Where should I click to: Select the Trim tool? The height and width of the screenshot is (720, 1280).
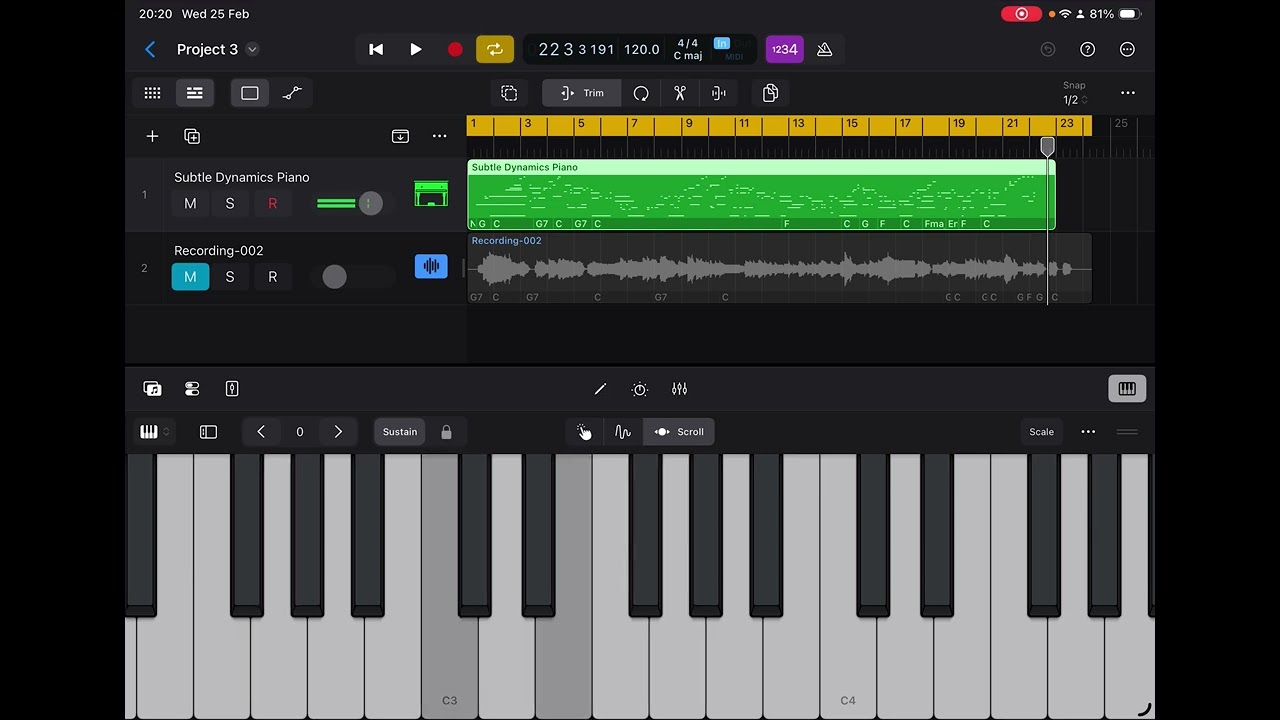582,93
